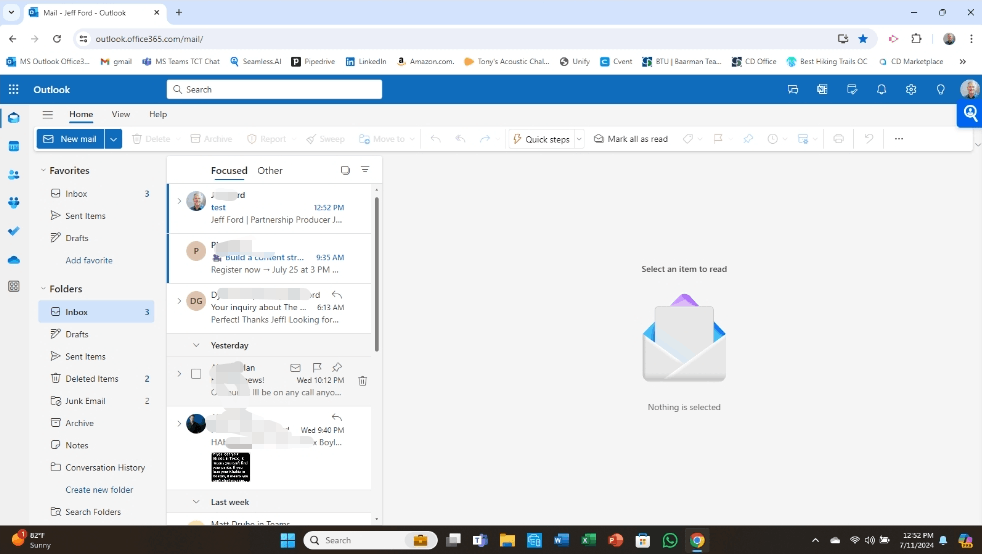Switch to the Other inbox tab
The image size is (982, 554).
[270, 170]
